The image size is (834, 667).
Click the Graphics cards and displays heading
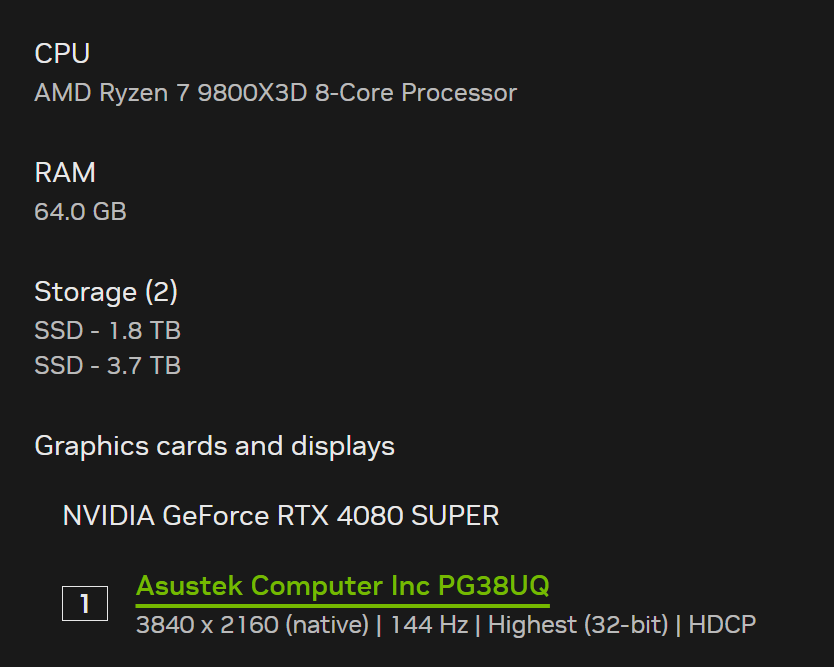(x=214, y=446)
